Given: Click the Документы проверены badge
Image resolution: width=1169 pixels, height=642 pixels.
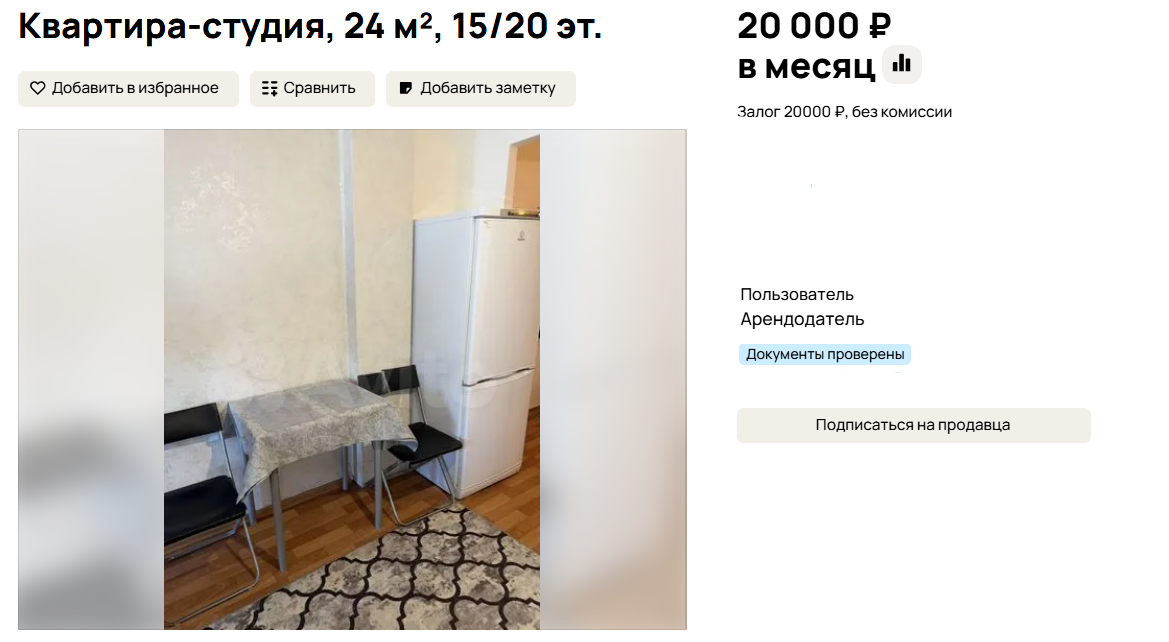Looking at the screenshot, I should click(x=825, y=354).
